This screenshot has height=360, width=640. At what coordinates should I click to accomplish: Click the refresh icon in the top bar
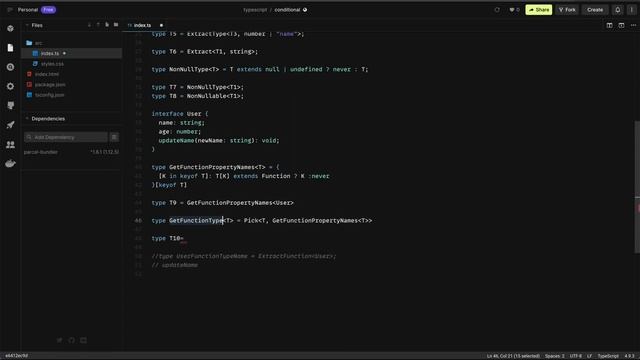tap(497, 10)
